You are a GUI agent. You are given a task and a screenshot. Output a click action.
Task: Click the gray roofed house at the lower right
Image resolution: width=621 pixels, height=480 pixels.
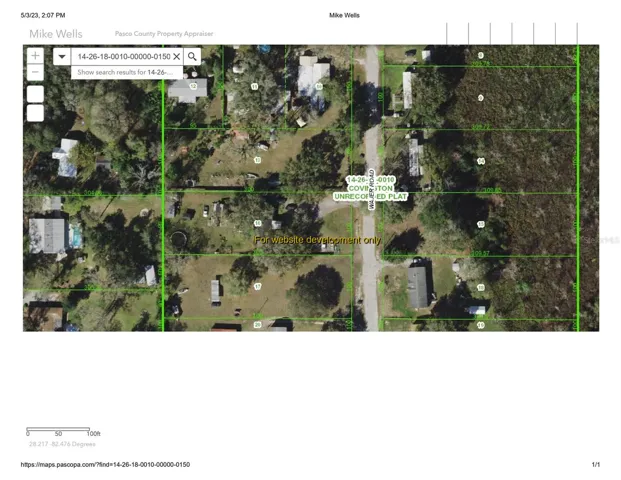(419, 286)
